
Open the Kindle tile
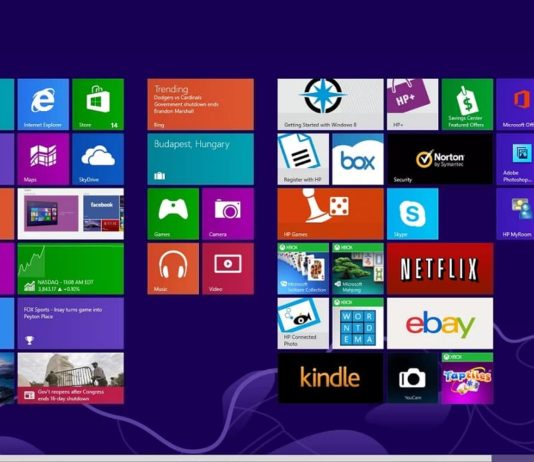coord(330,378)
